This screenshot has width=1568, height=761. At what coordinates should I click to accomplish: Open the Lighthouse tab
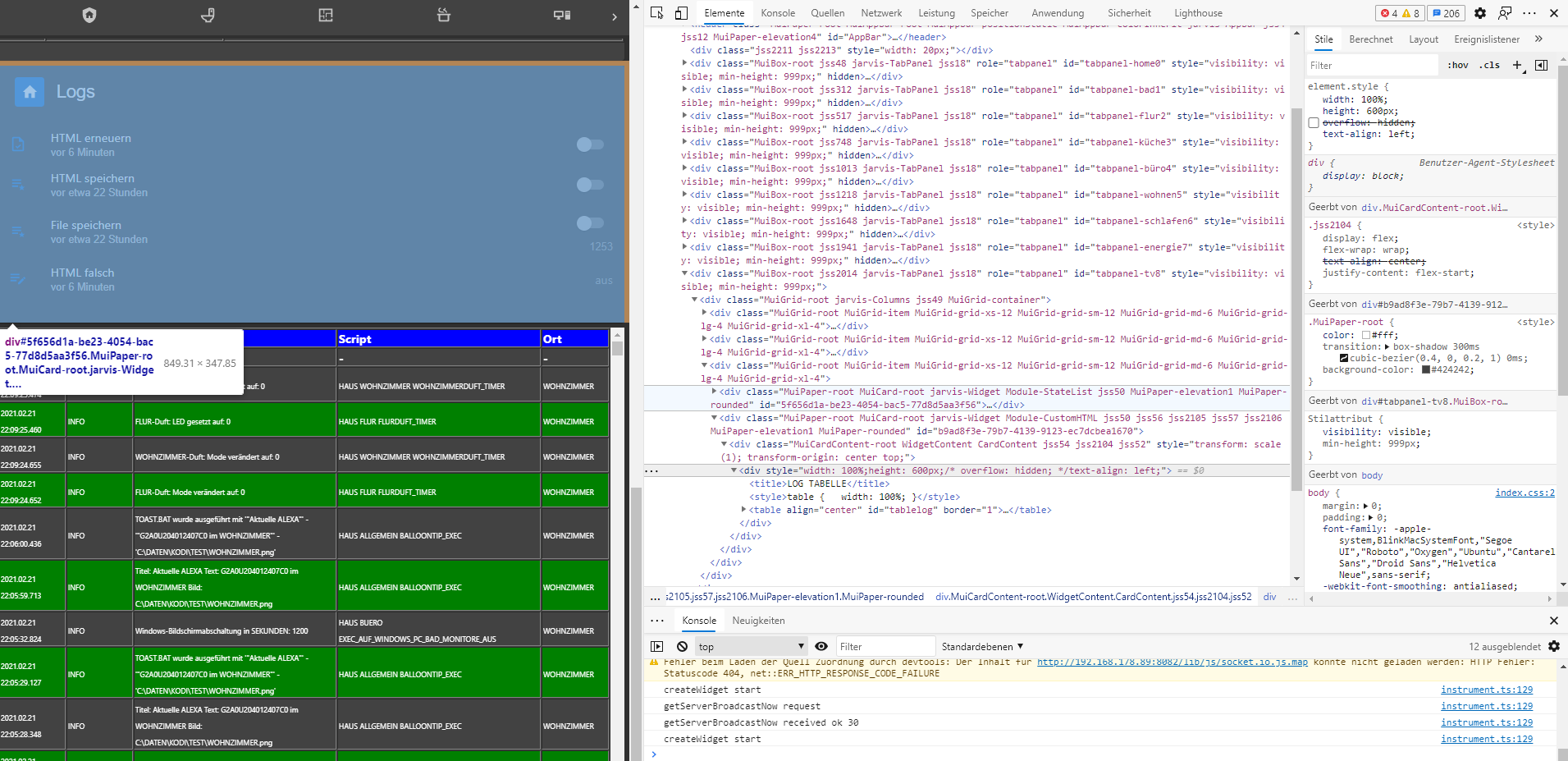1198,13
